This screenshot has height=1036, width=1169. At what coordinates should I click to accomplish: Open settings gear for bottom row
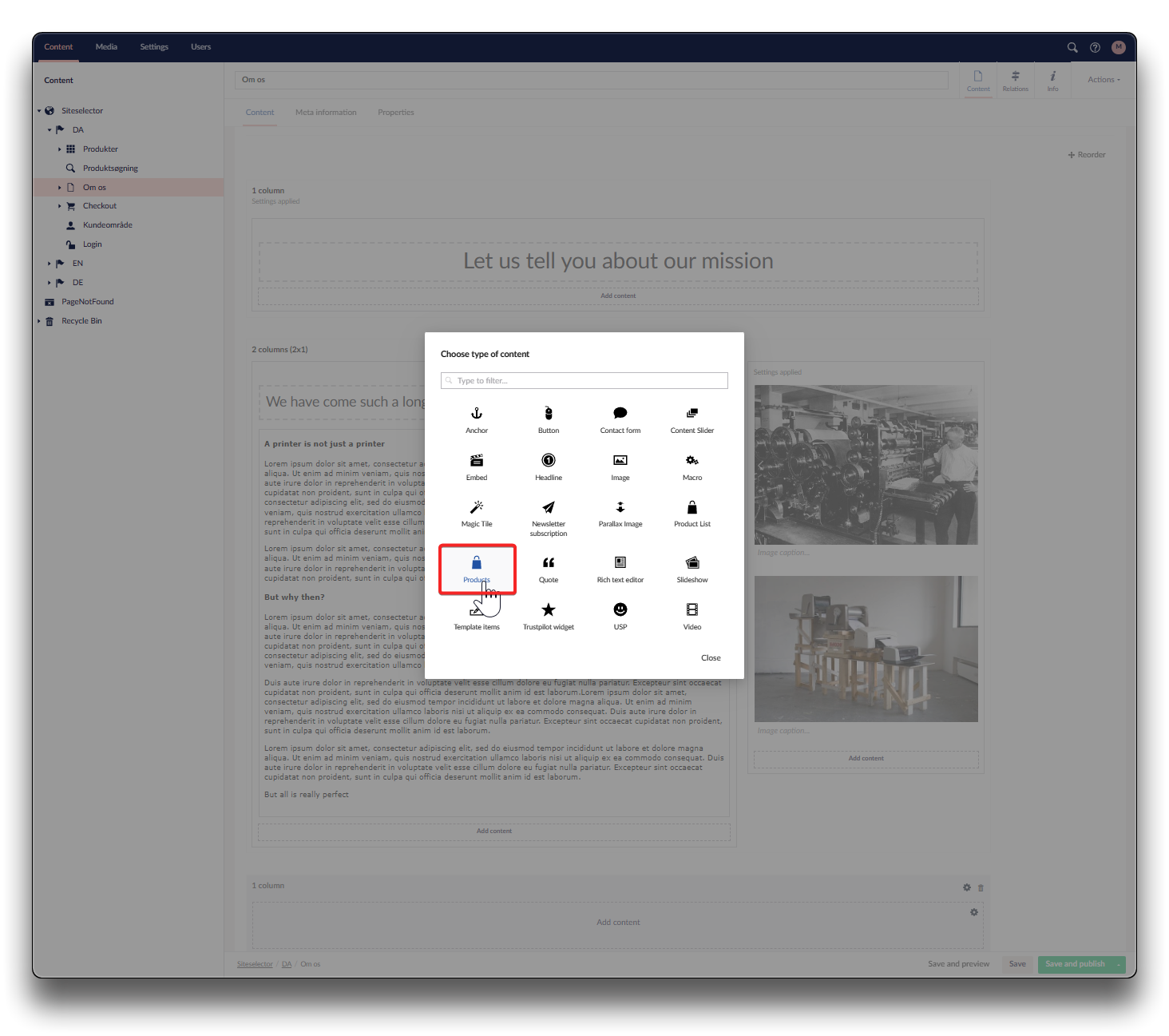(x=967, y=887)
